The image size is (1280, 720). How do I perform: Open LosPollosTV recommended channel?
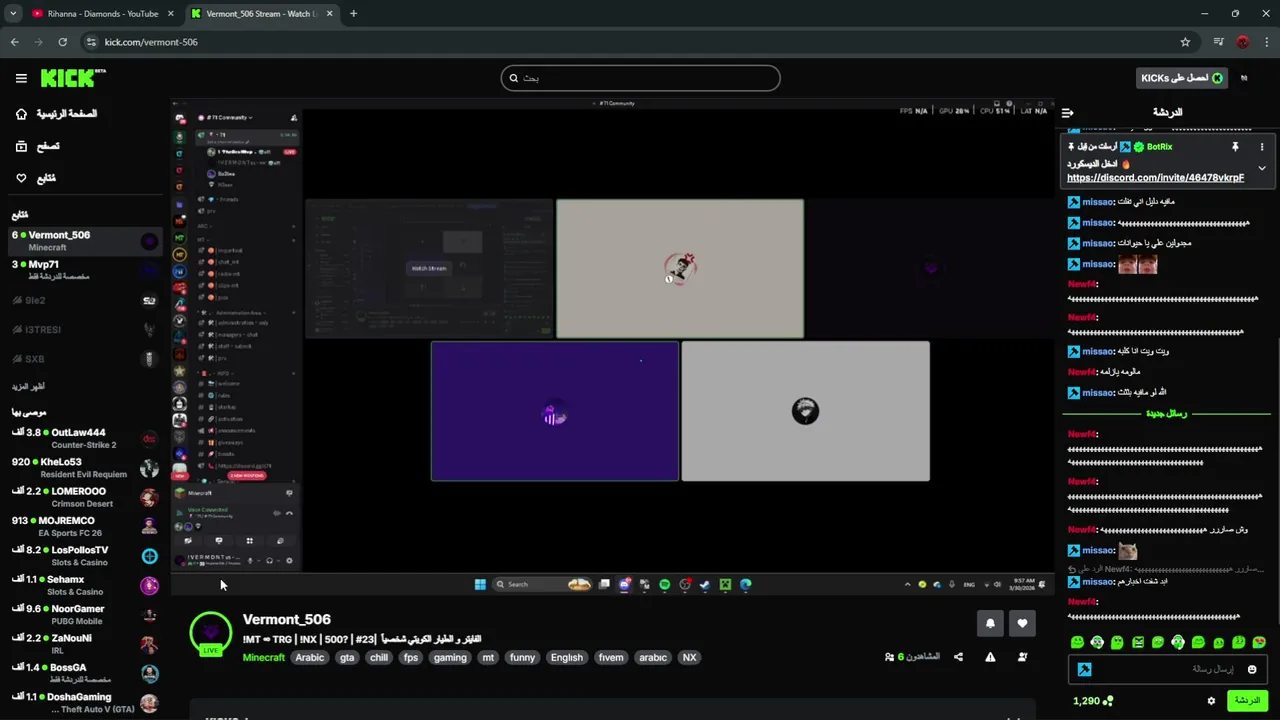point(84,556)
